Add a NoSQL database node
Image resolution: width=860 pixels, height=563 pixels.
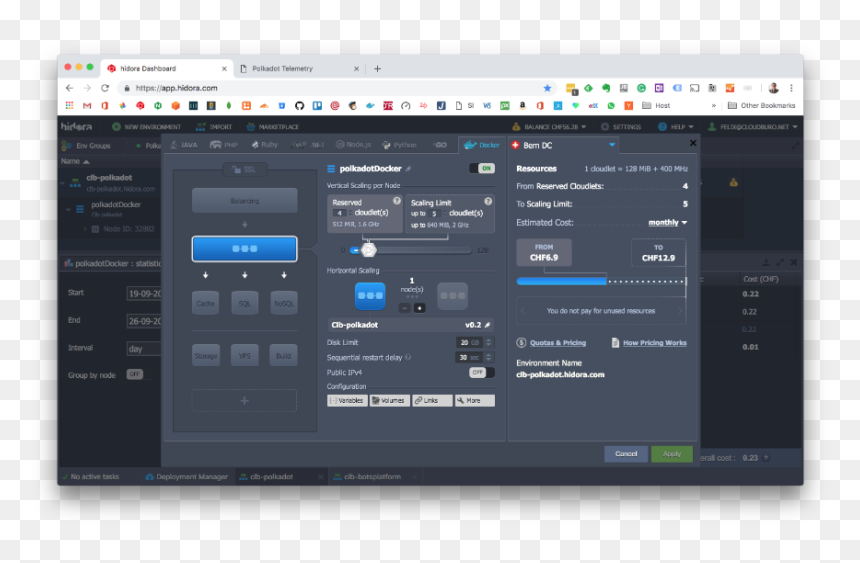pyautogui.click(x=284, y=303)
